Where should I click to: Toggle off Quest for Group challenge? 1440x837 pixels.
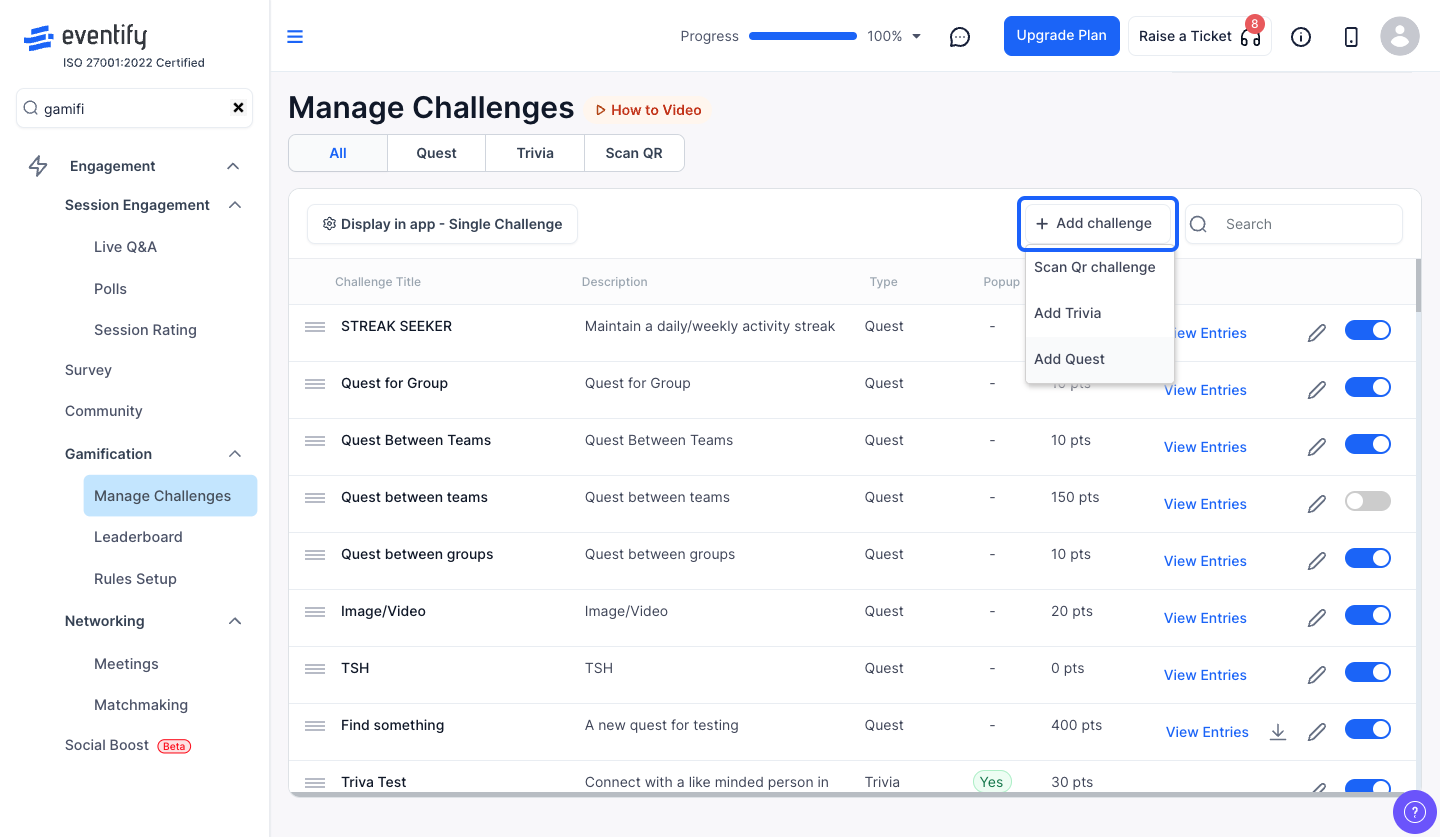click(1368, 387)
